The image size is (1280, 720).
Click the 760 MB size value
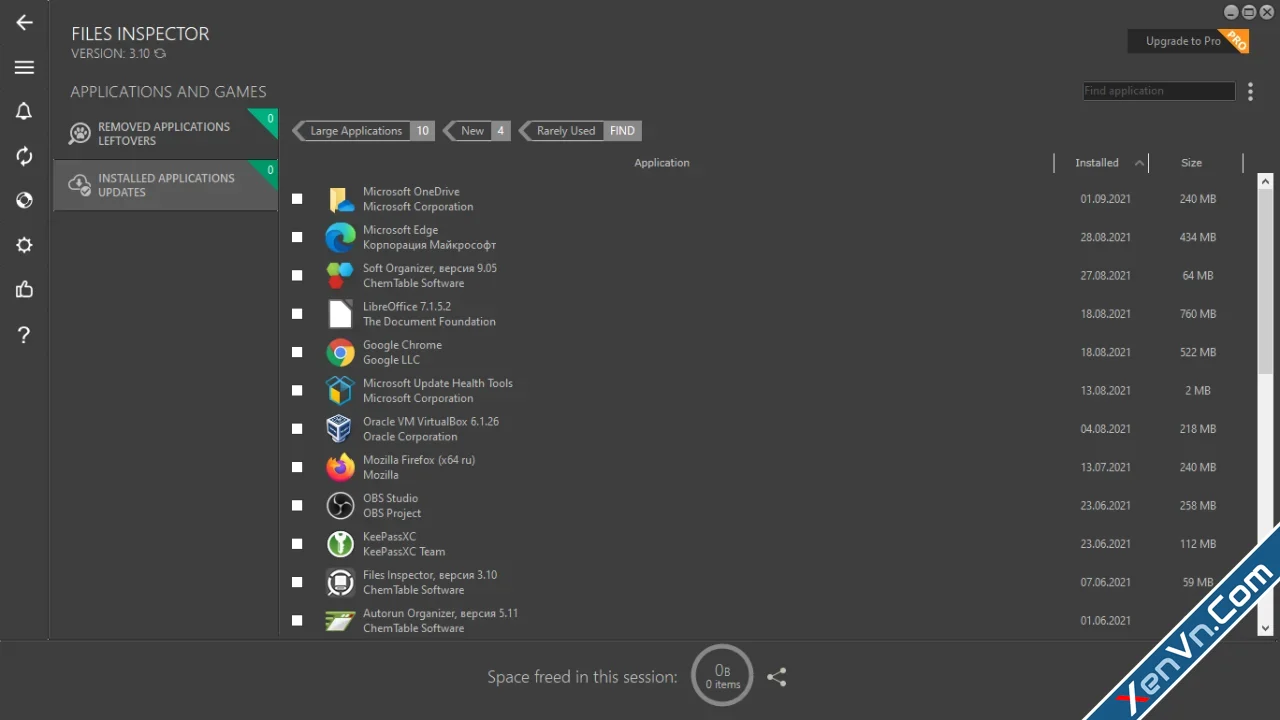pos(1197,314)
